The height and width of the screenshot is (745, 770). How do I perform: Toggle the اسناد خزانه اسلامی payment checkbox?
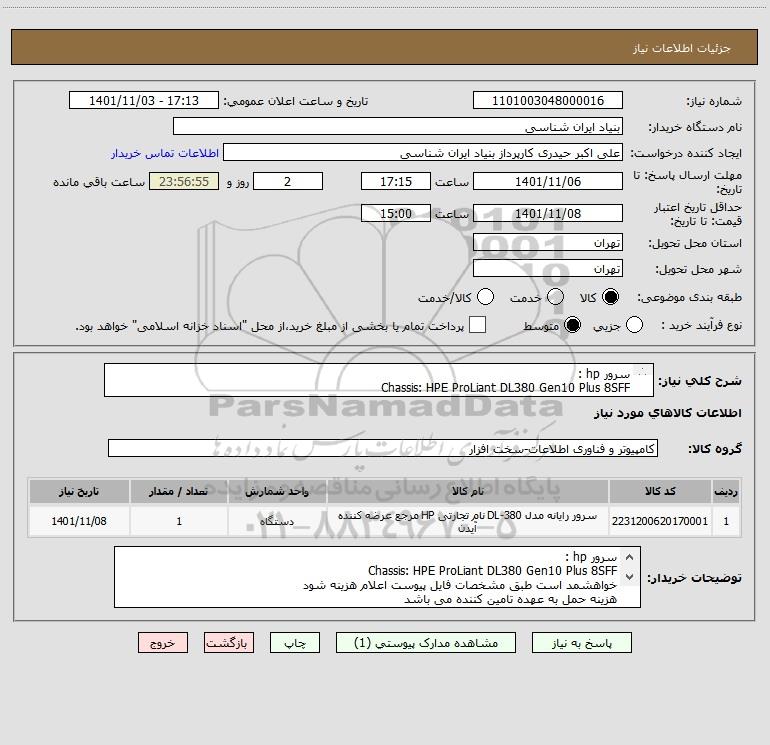477,325
